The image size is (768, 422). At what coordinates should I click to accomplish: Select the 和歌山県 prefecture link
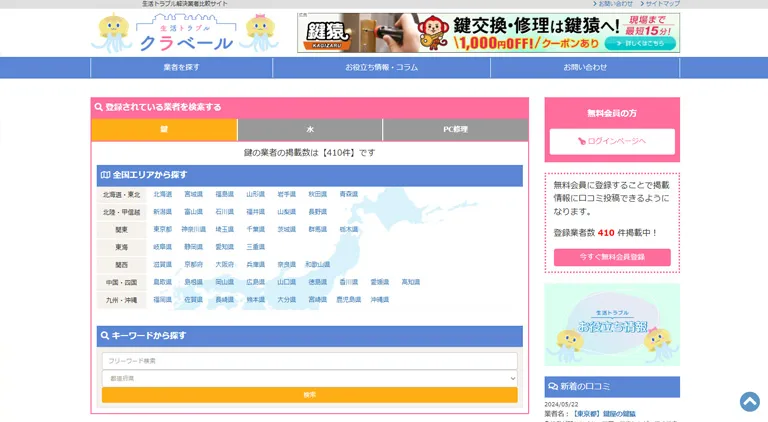[317, 264]
